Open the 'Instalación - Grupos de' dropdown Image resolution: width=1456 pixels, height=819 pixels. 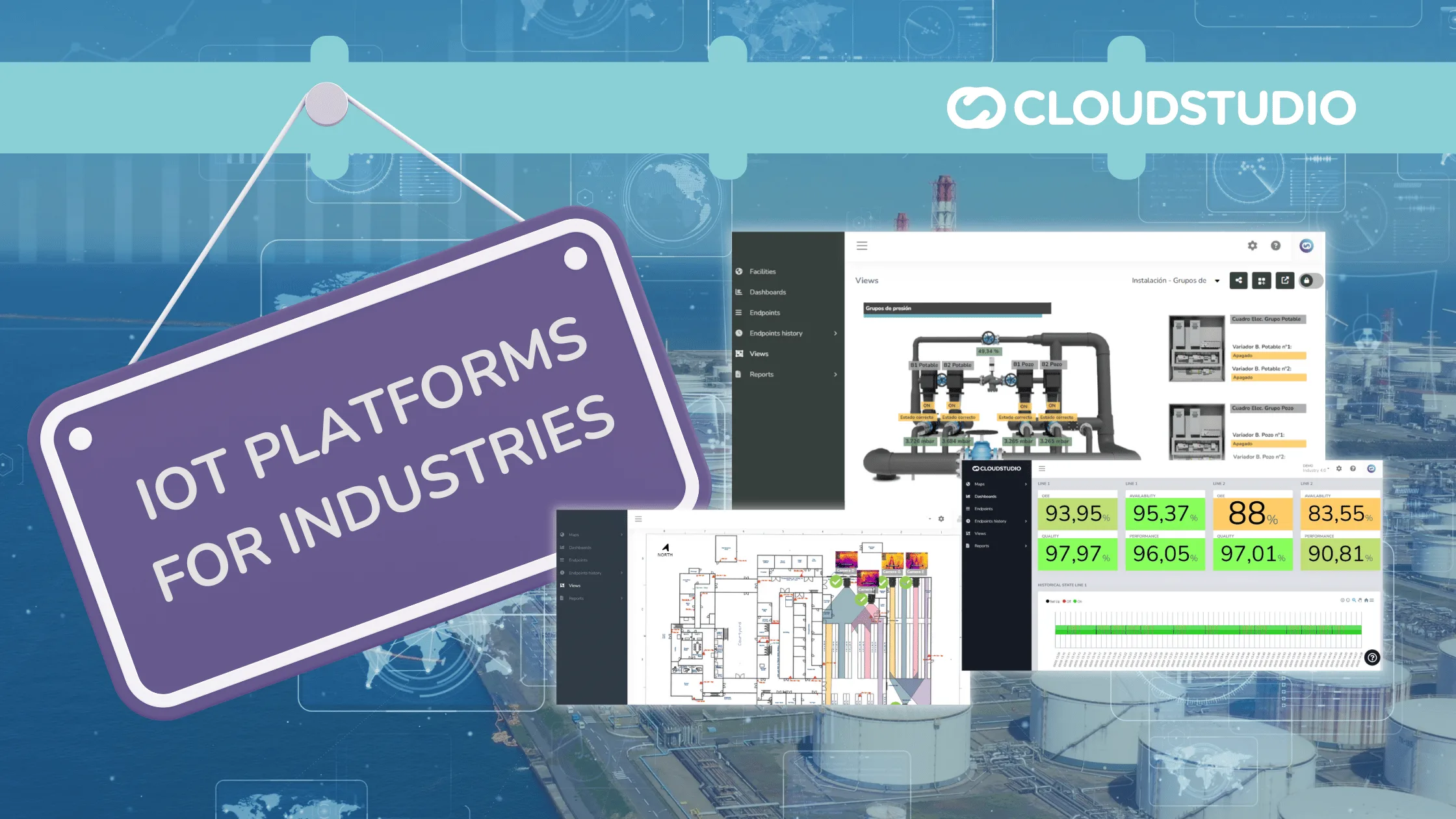click(1175, 281)
